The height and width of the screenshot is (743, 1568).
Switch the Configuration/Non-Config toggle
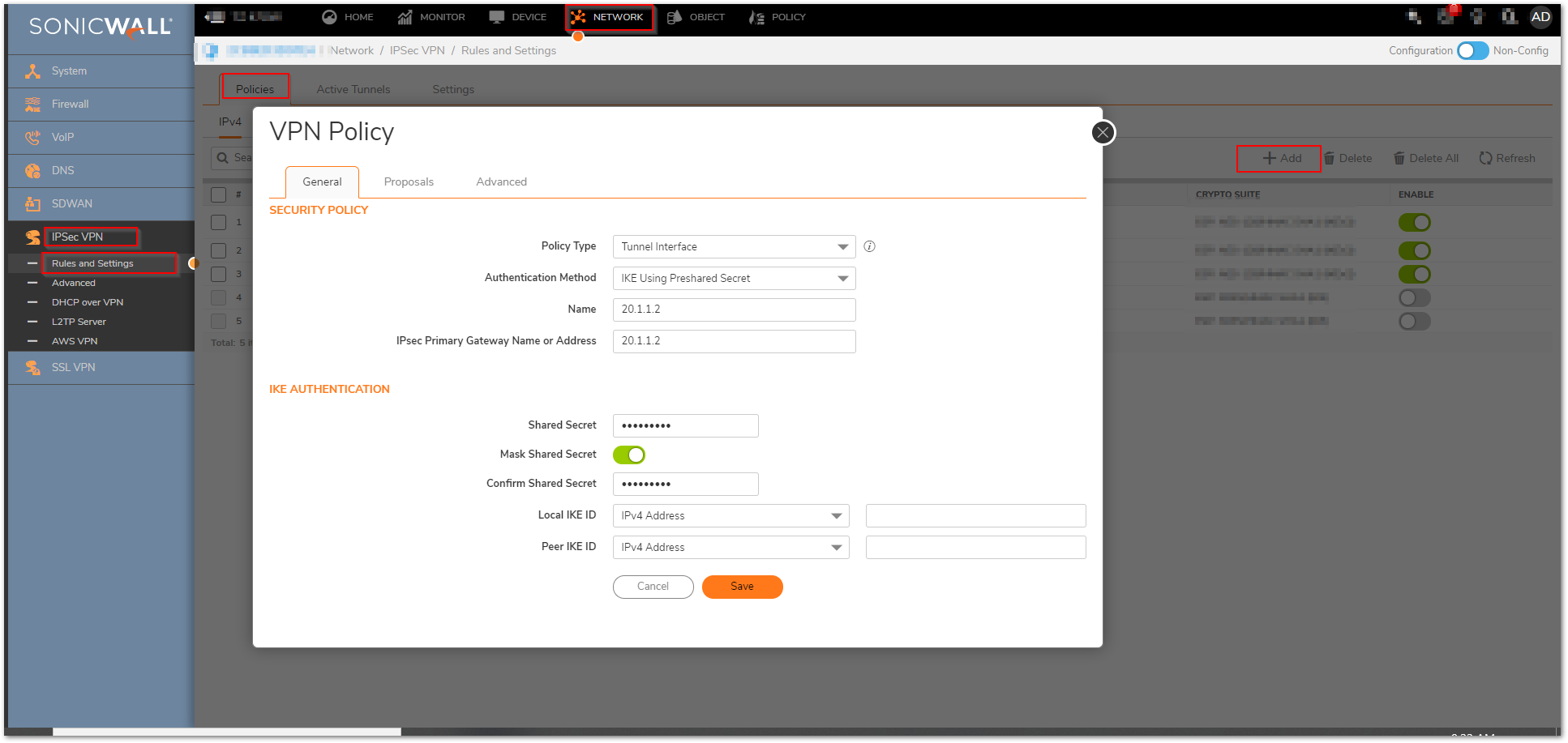click(x=1472, y=50)
